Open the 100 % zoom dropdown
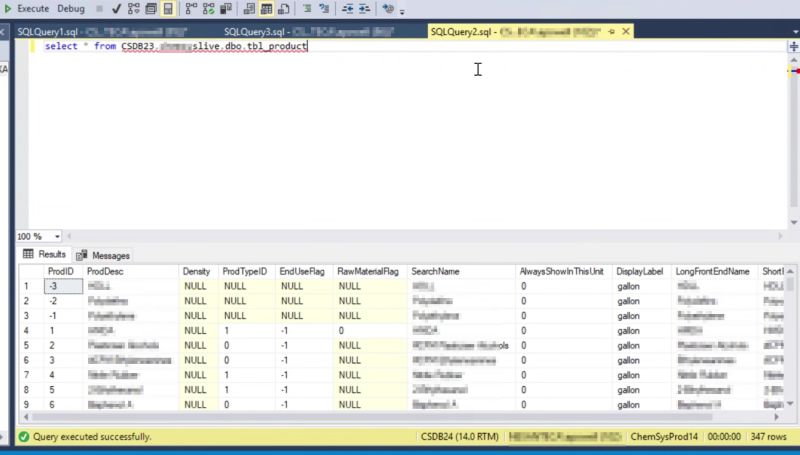Image resolution: width=800 pixels, height=455 pixels. pyautogui.click(x=57, y=236)
